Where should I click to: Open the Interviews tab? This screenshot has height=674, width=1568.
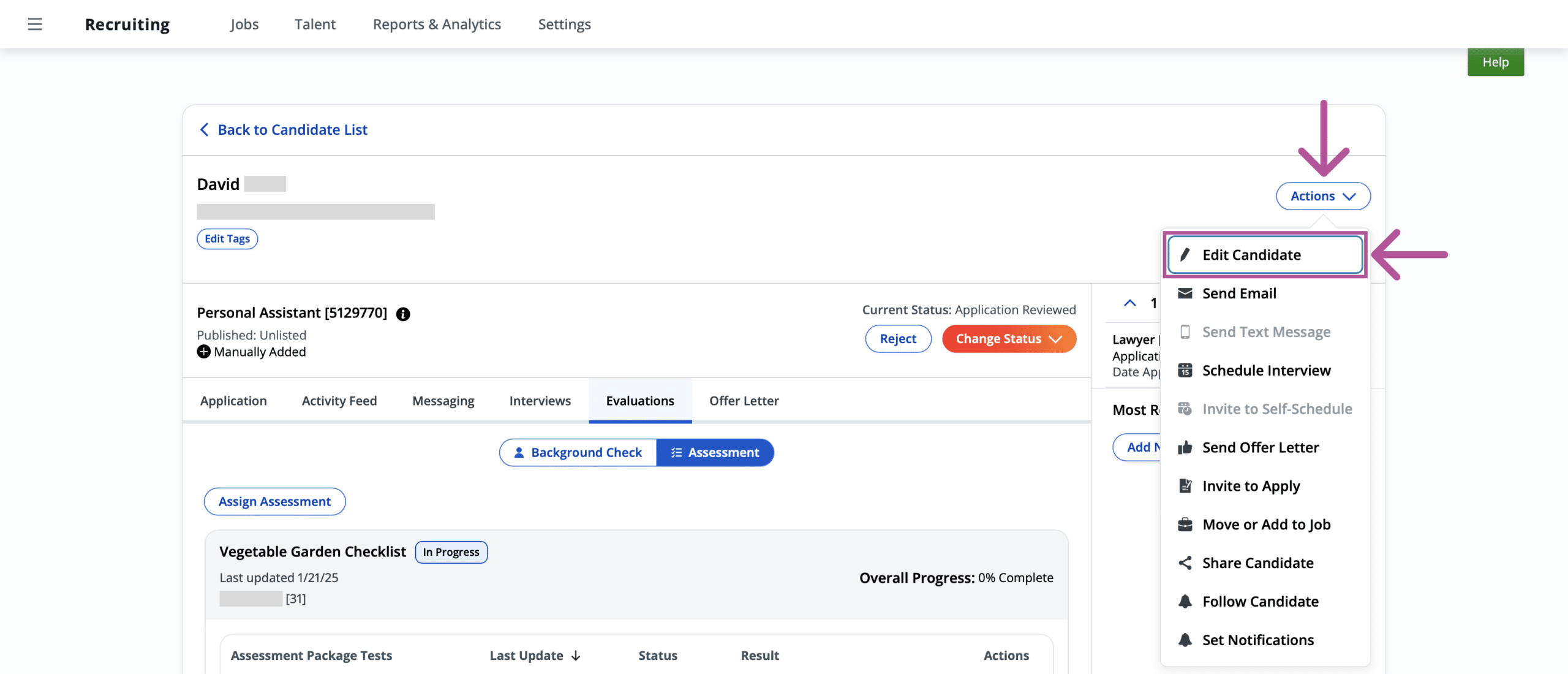(540, 401)
